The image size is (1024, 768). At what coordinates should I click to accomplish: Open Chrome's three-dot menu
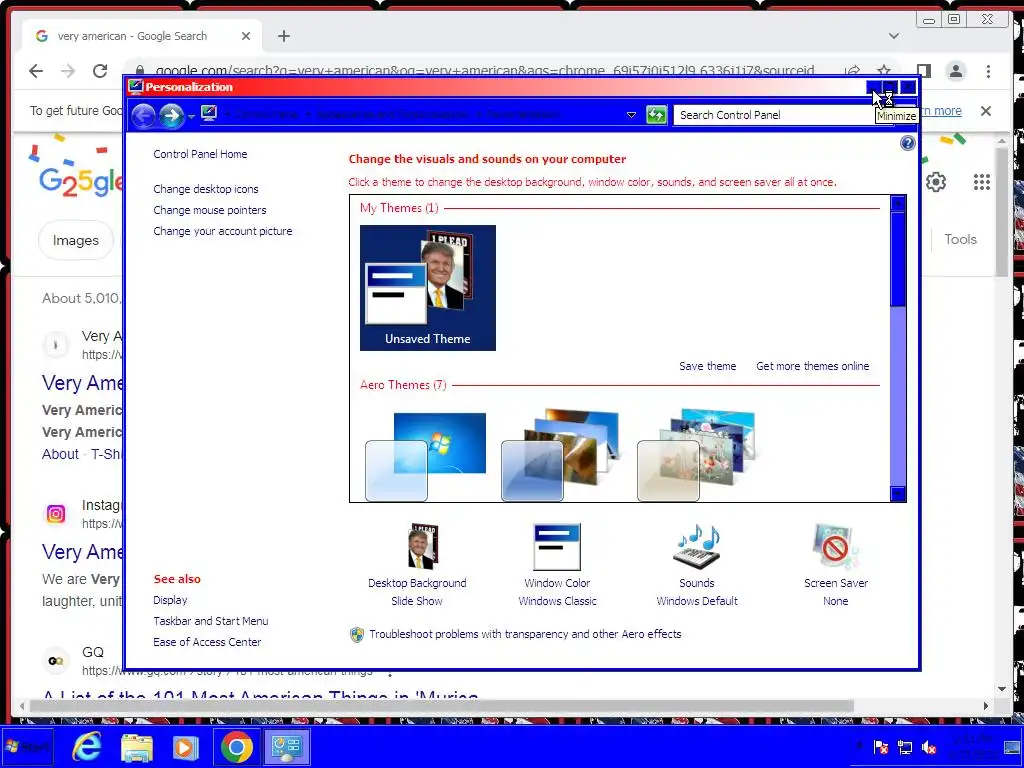click(988, 71)
